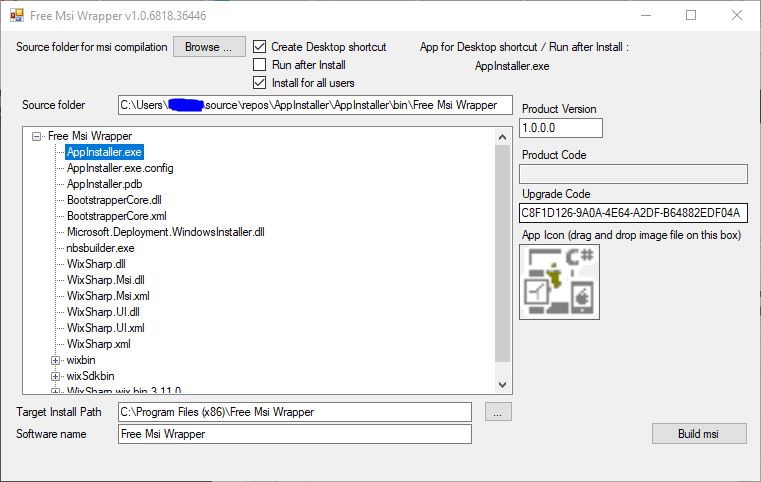Viewport: 761px width, 482px height.
Task: Click the App Icon image box
Action: click(559, 282)
